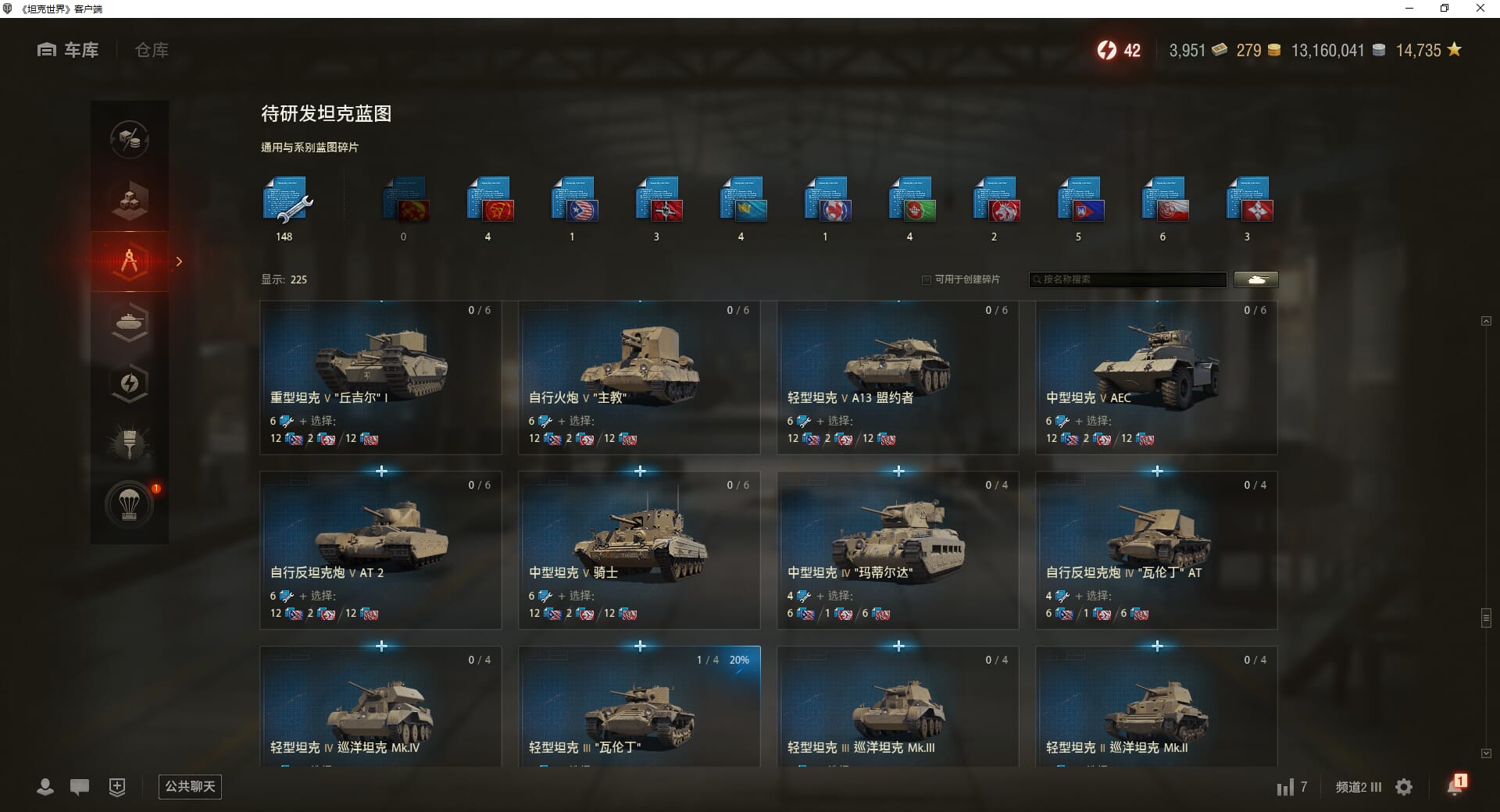Click the blueprint list scrollbar down arrow
The height and width of the screenshot is (812, 1500).
1486,753
